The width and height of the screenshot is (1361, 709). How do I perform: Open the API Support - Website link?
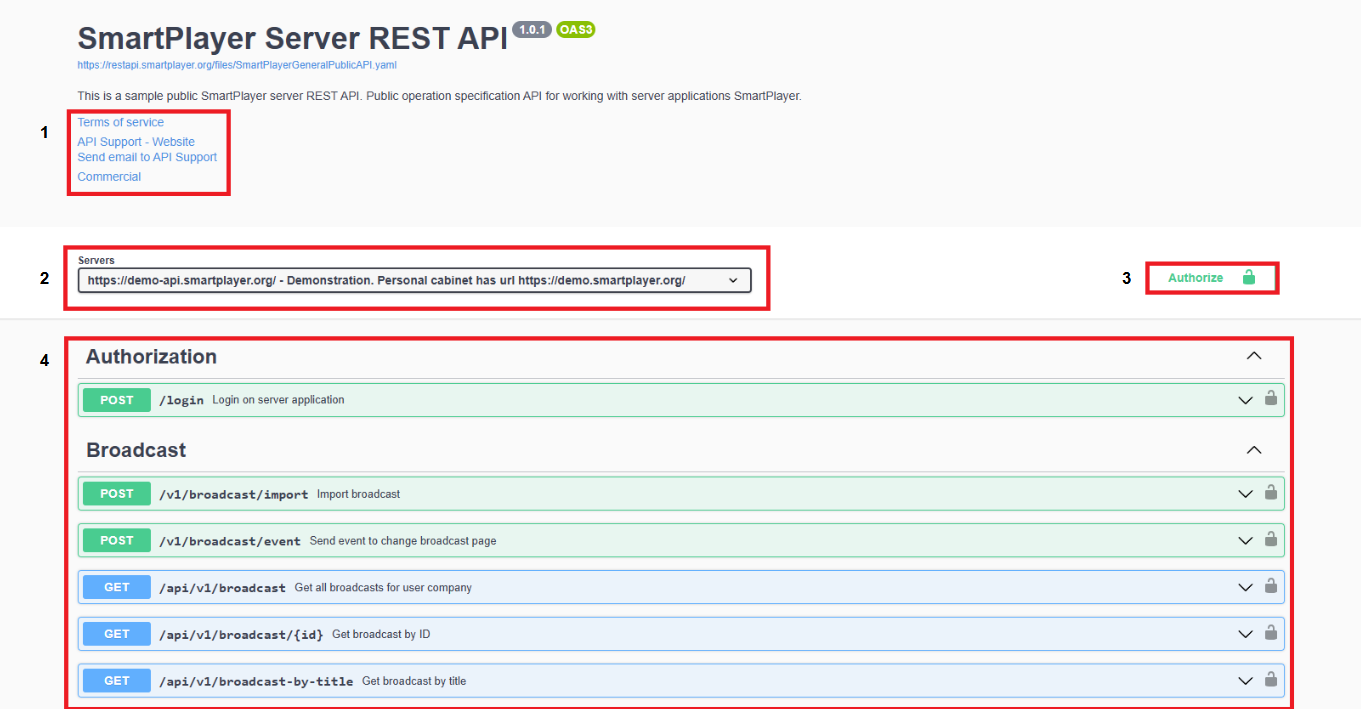pos(136,142)
